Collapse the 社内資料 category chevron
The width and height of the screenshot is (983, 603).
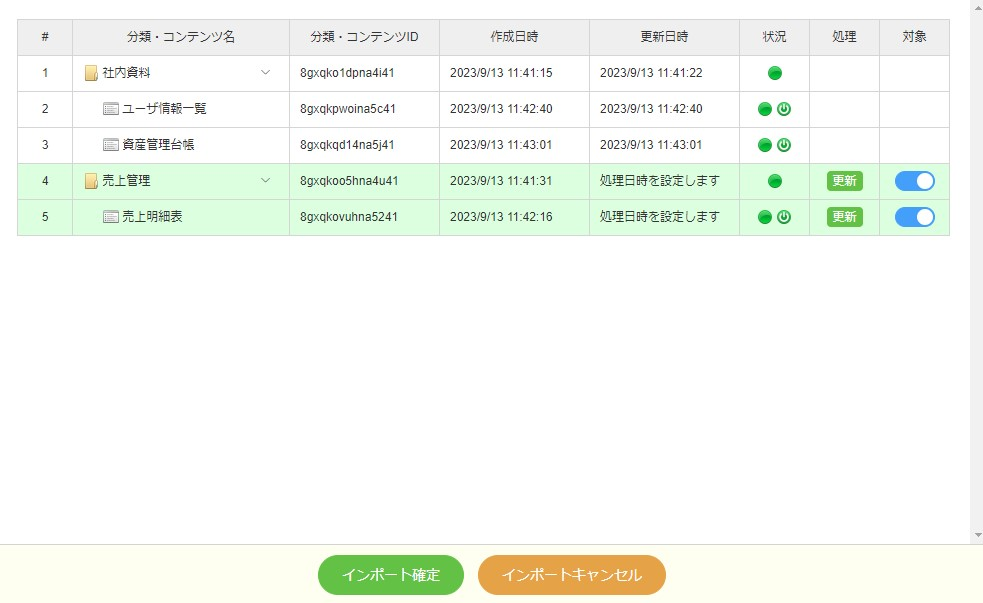(x=265, y=73)
